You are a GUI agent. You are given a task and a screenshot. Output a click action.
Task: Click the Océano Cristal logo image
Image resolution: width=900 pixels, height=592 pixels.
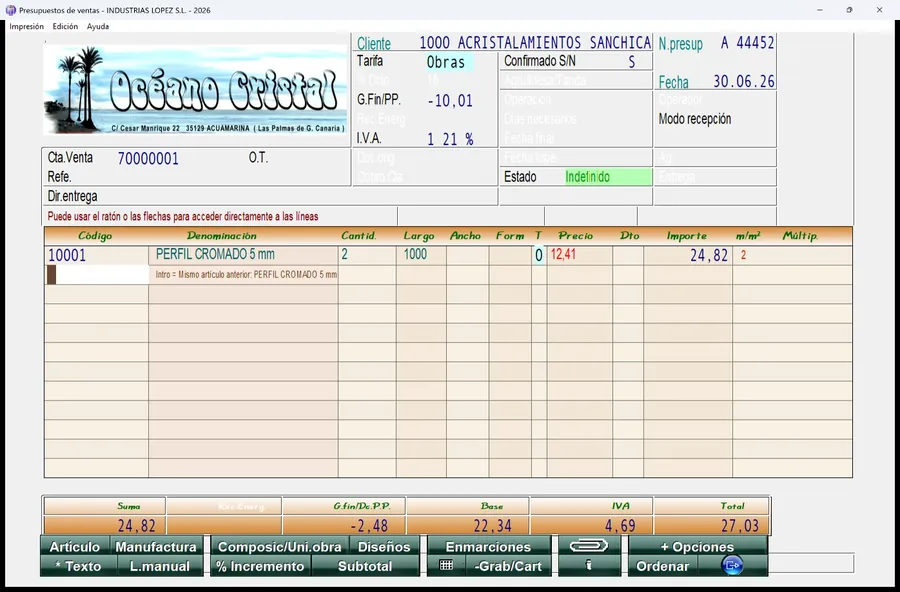(195, 90)
